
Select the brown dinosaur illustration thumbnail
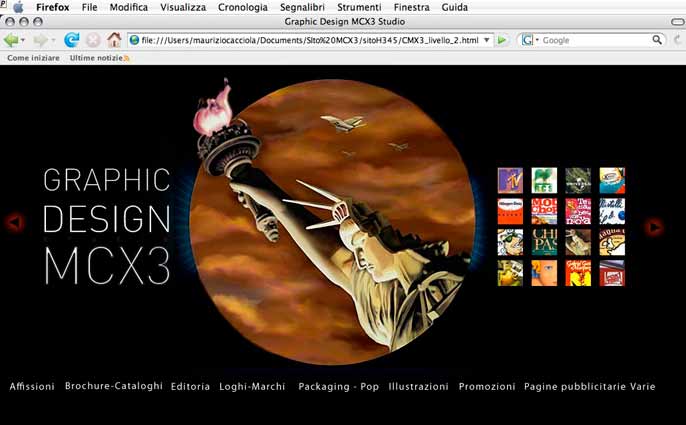578,242
